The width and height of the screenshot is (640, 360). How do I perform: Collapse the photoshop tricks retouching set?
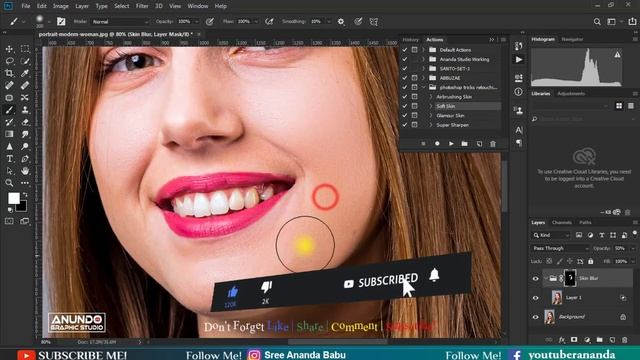[x=423, y=87]
